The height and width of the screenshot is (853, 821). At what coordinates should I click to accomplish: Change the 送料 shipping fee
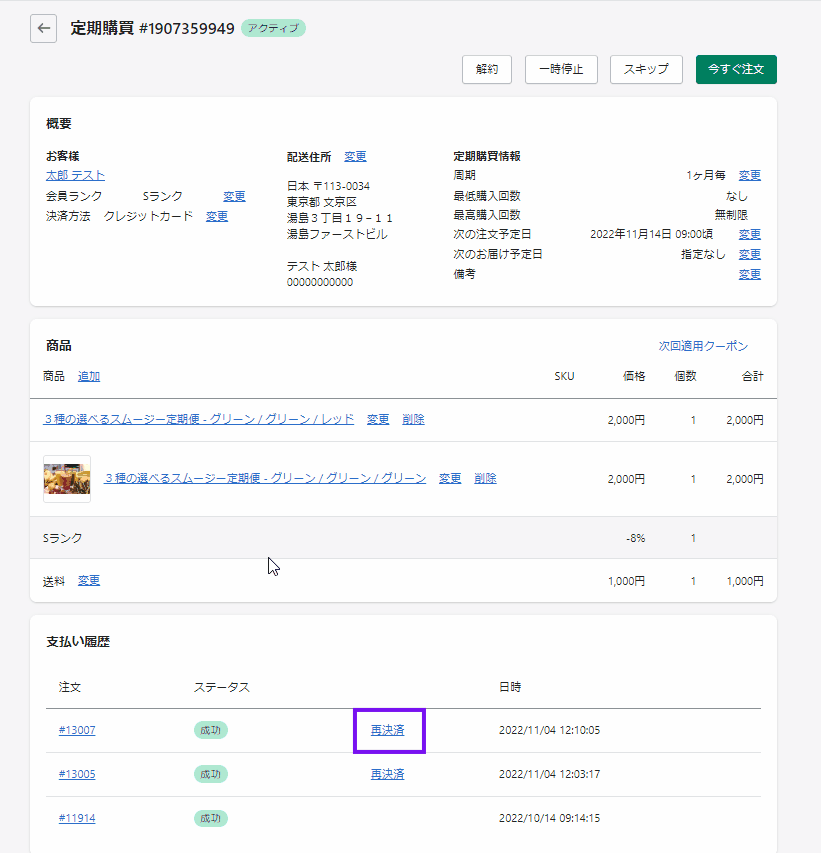[x=89, y=580]
